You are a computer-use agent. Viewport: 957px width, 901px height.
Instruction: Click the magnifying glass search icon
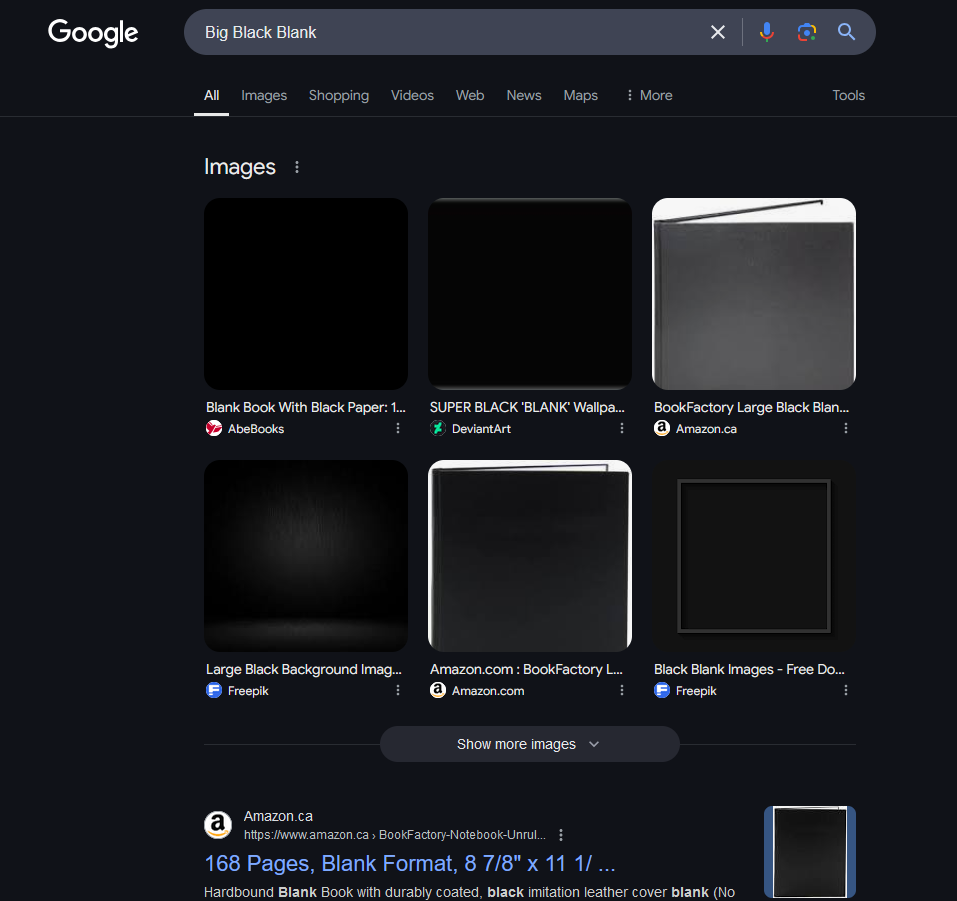click(846, 32)
